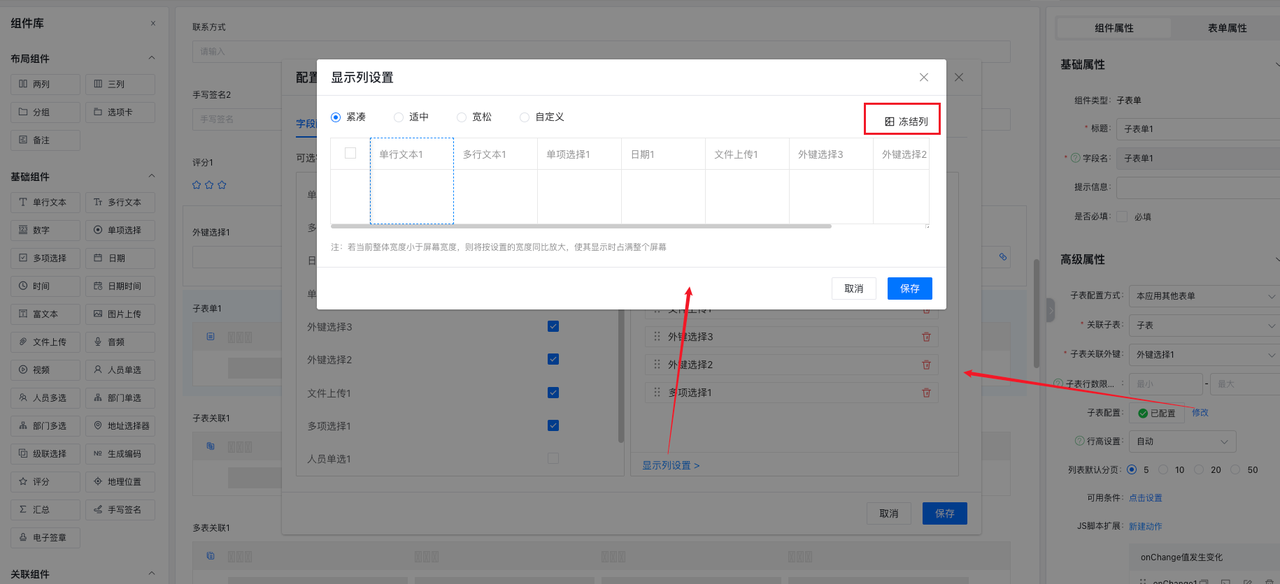This screenshot has width=1280, height=584.
Task: Uncheck the 外键选择3 field checkbox
Action: pyautogui.click(x=553, y=326)
